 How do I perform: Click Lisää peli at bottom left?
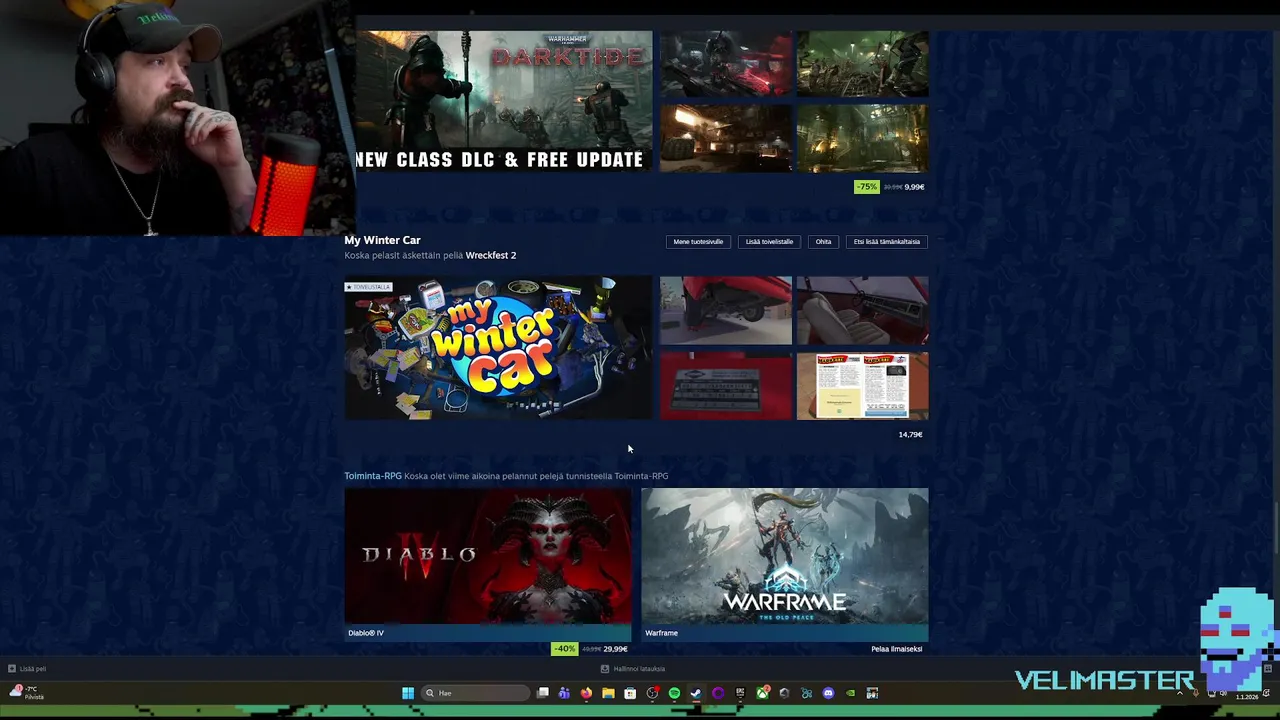point(33,669)
